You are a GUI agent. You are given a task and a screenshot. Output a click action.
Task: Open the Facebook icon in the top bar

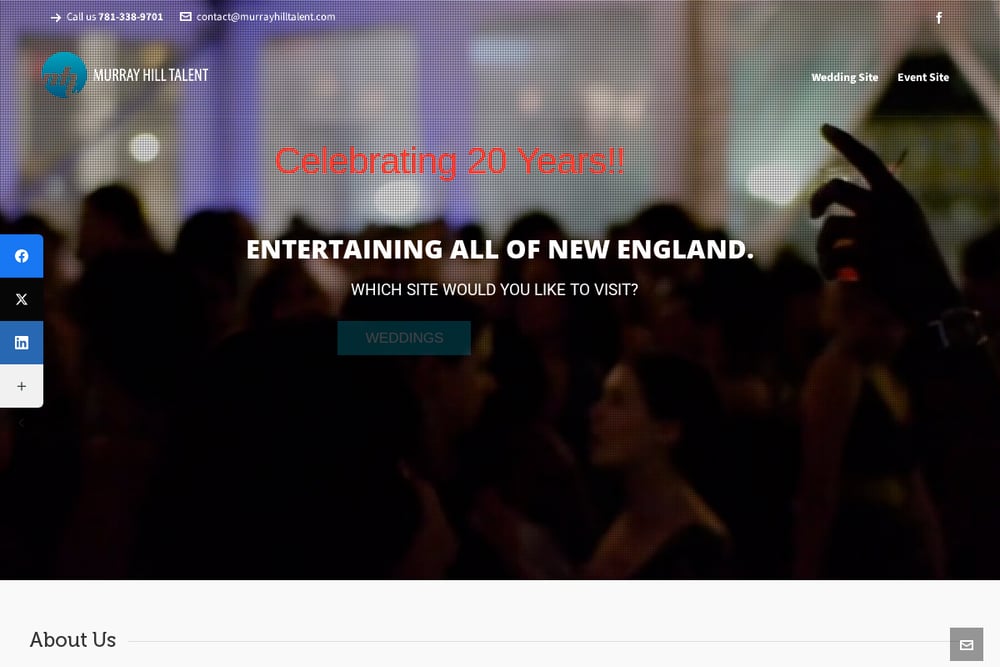939,18
